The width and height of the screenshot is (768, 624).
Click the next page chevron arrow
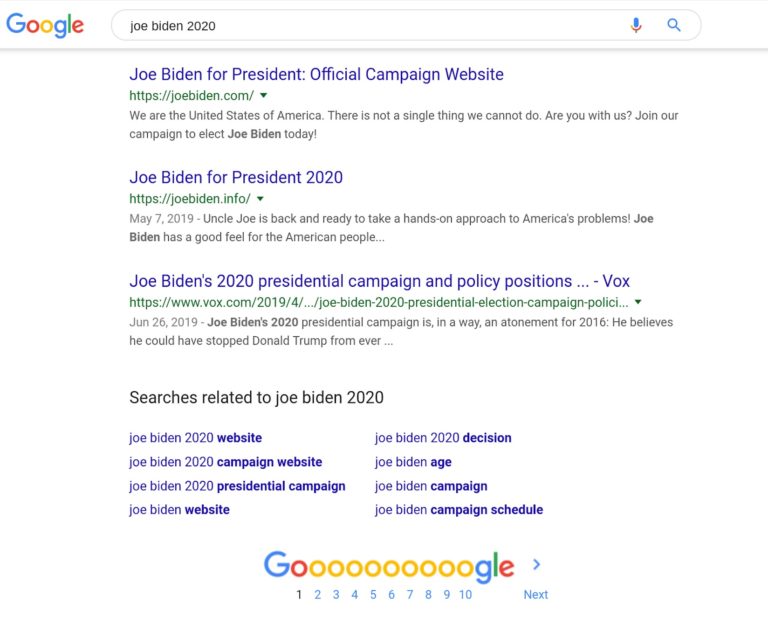pyautogui.click(x=537, y=565)
